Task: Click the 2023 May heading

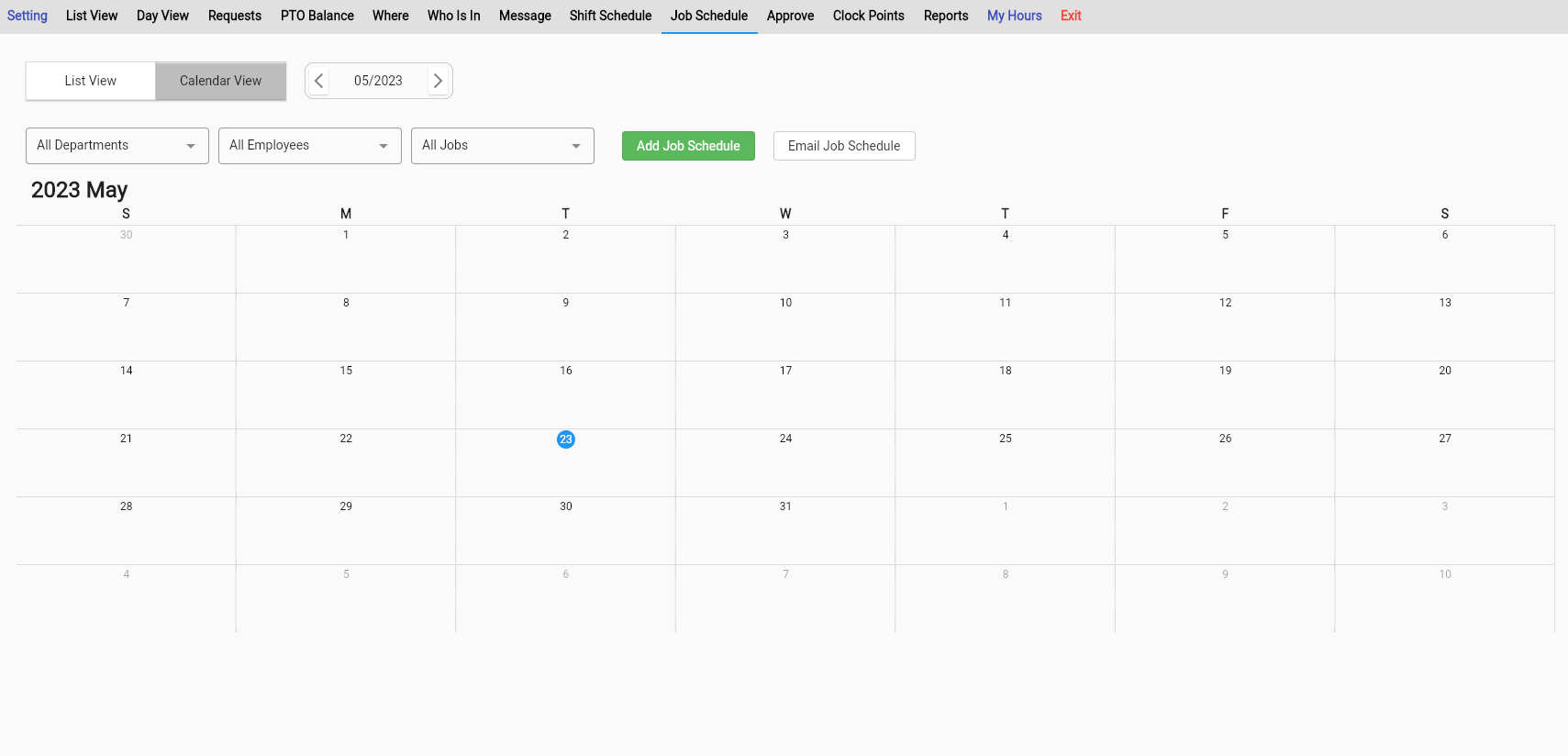Action: (x=80, y=190)
